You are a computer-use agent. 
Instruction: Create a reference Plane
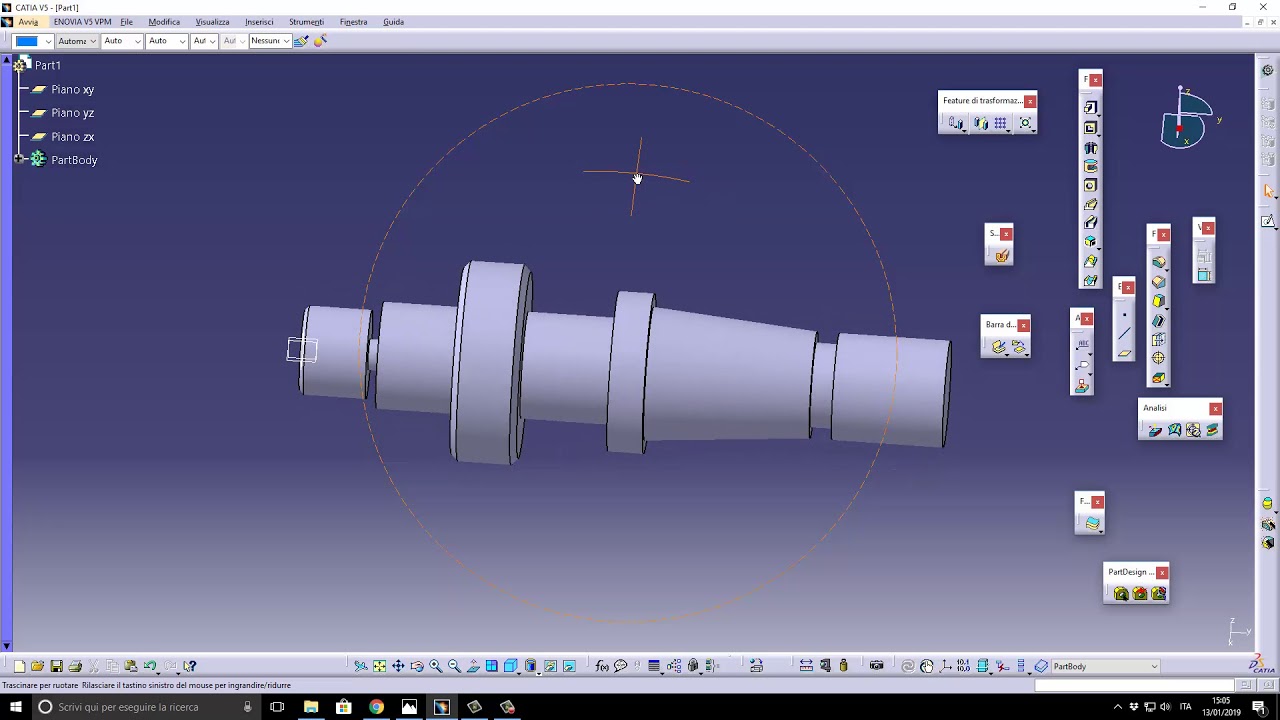click(x=1124, y=353)
